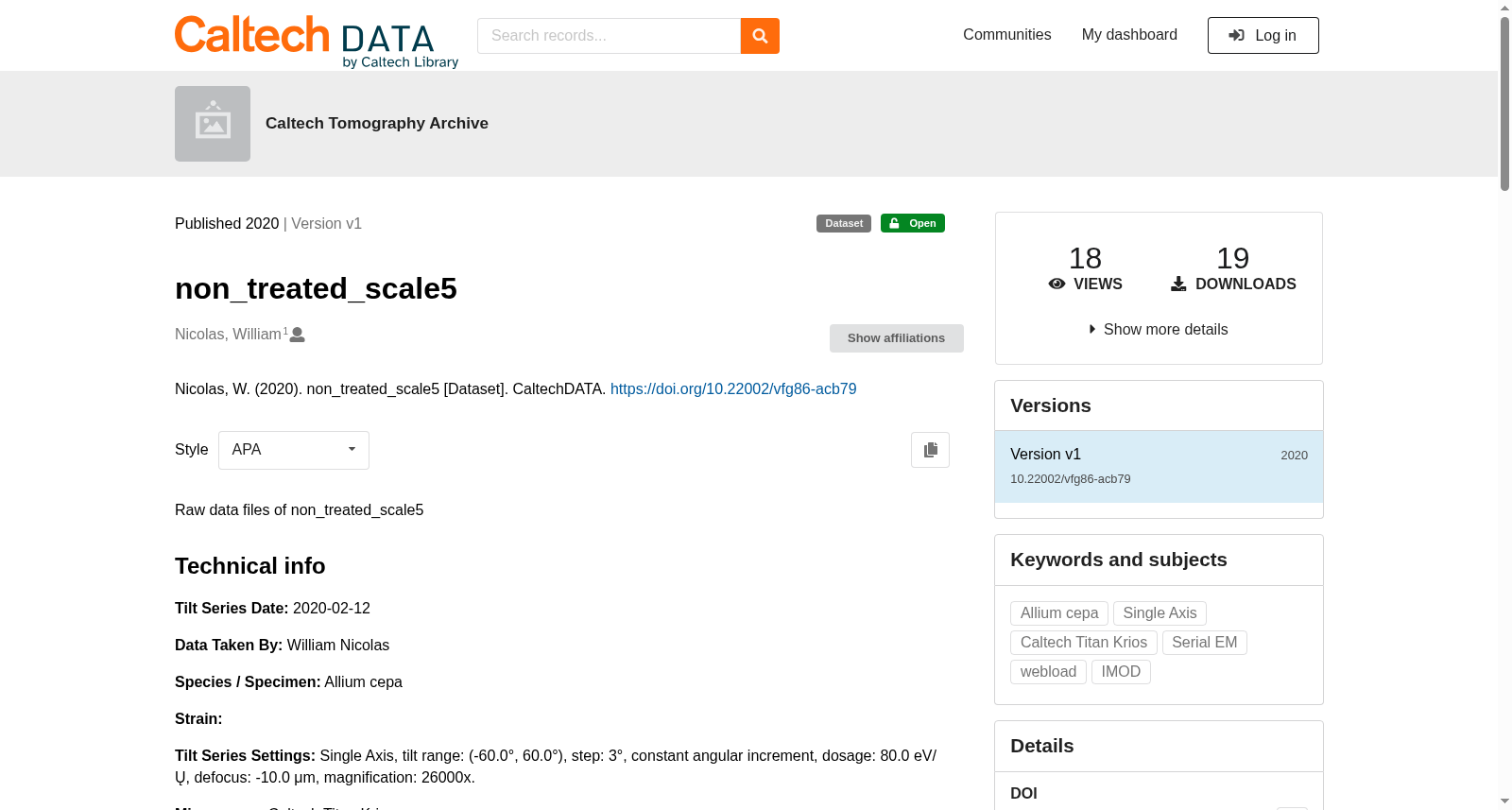Viewport: 1512px width, 810px height.
Task: Click the eye icon above VIEWS
Action: point(1057,284)
